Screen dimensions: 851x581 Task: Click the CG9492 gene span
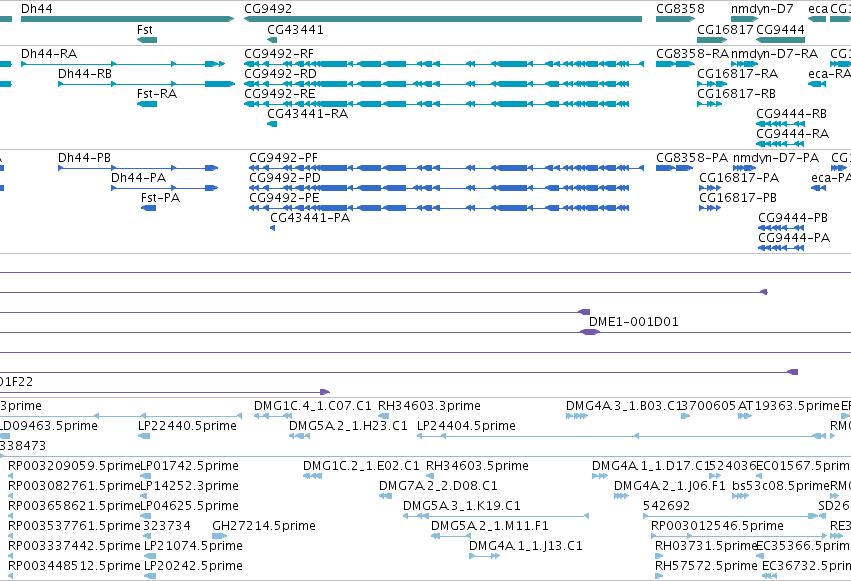tap(443, 19)
